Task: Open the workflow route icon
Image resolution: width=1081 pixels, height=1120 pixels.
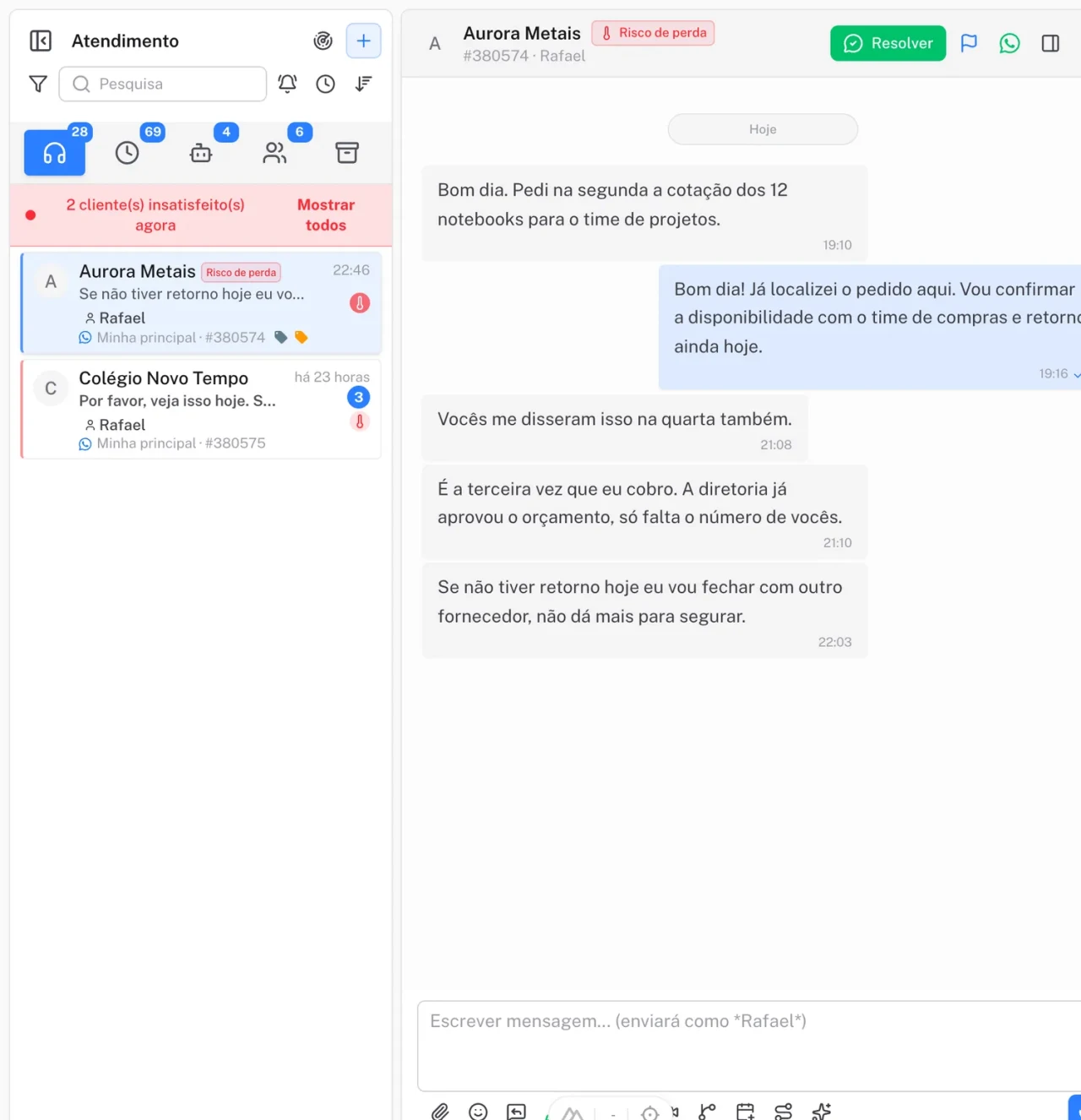Action: coord(784,1112)
